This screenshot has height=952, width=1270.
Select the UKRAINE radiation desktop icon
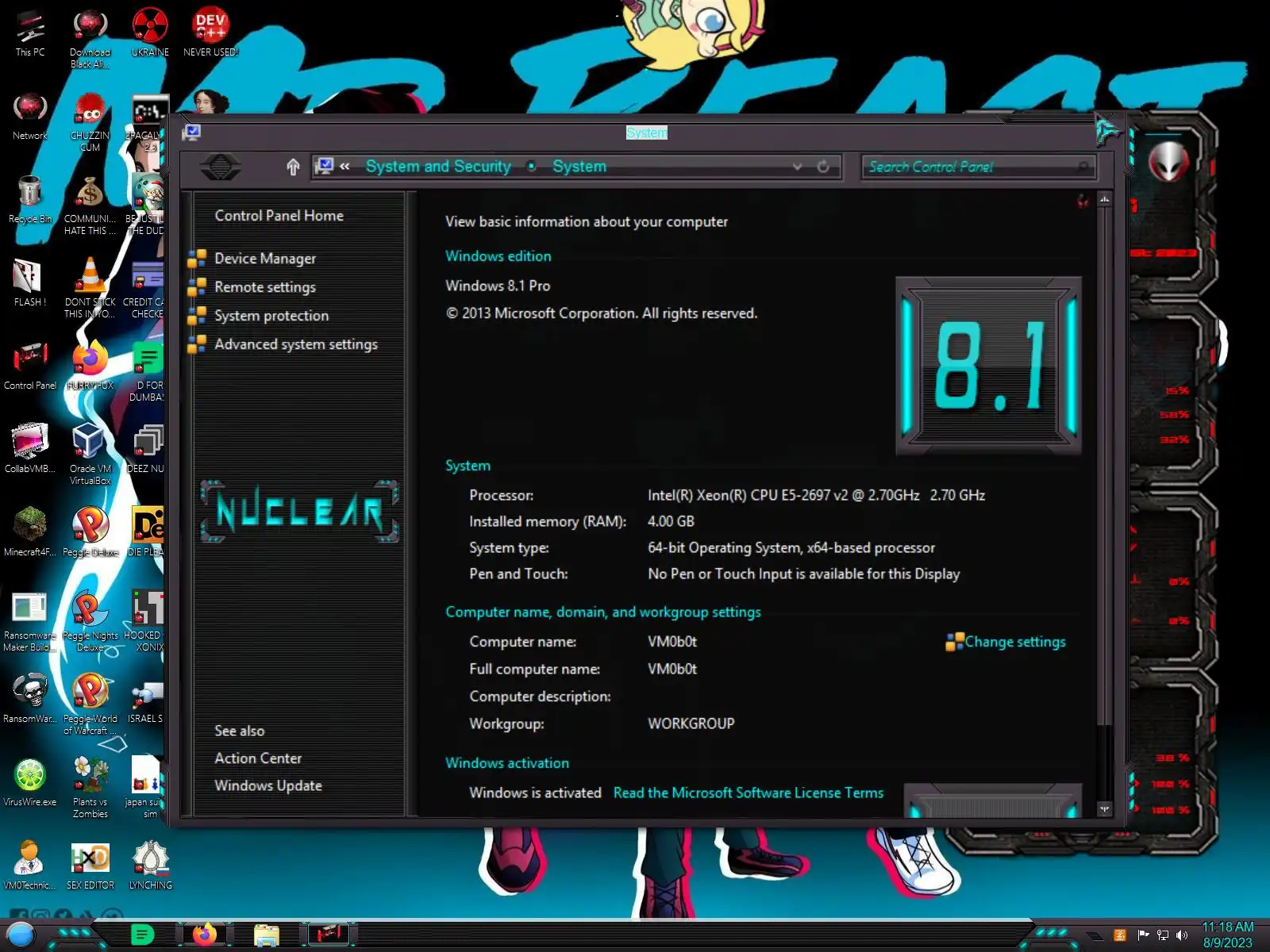150,33
